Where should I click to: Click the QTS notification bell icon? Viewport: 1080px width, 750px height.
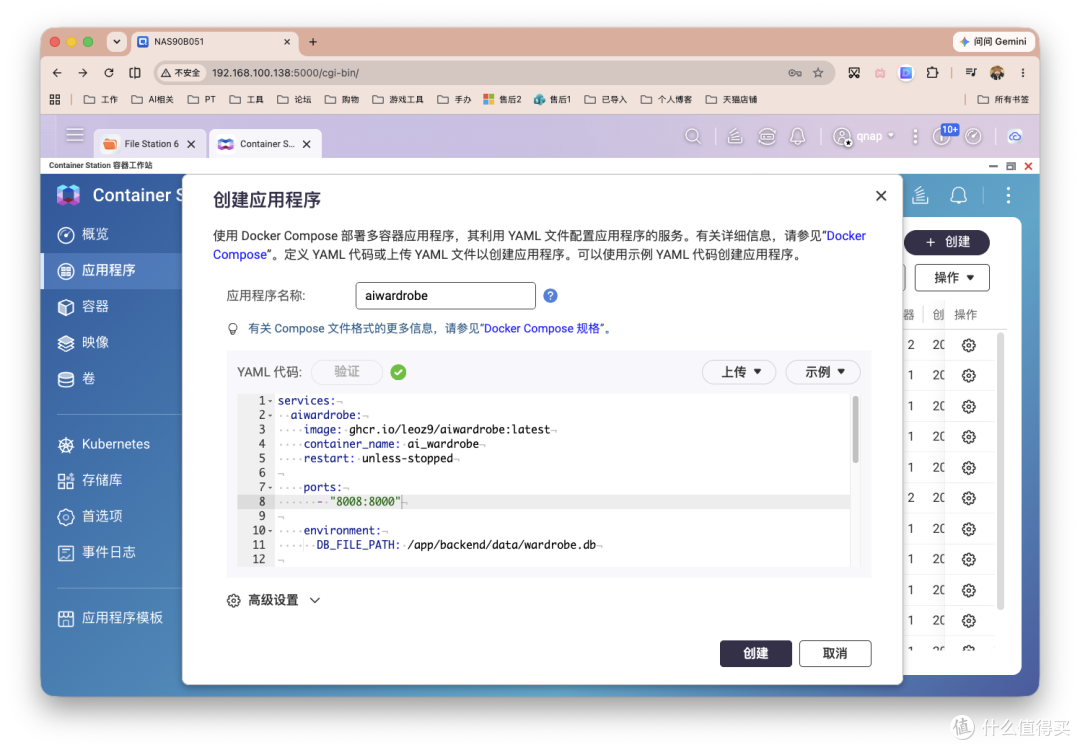[x=798, y=136]
